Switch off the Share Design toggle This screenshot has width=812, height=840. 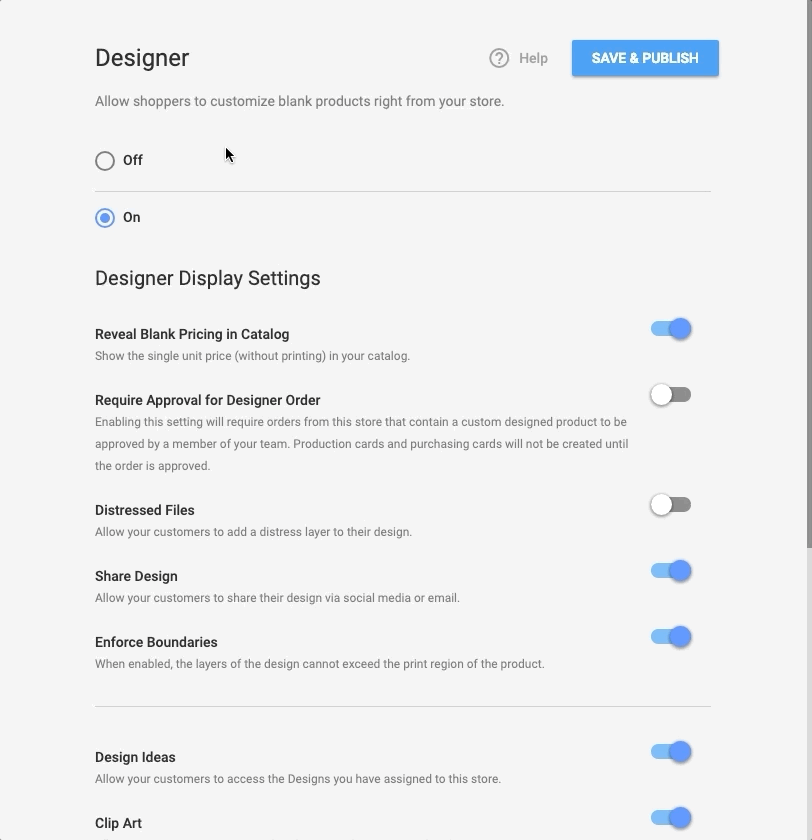pos(671,571)
